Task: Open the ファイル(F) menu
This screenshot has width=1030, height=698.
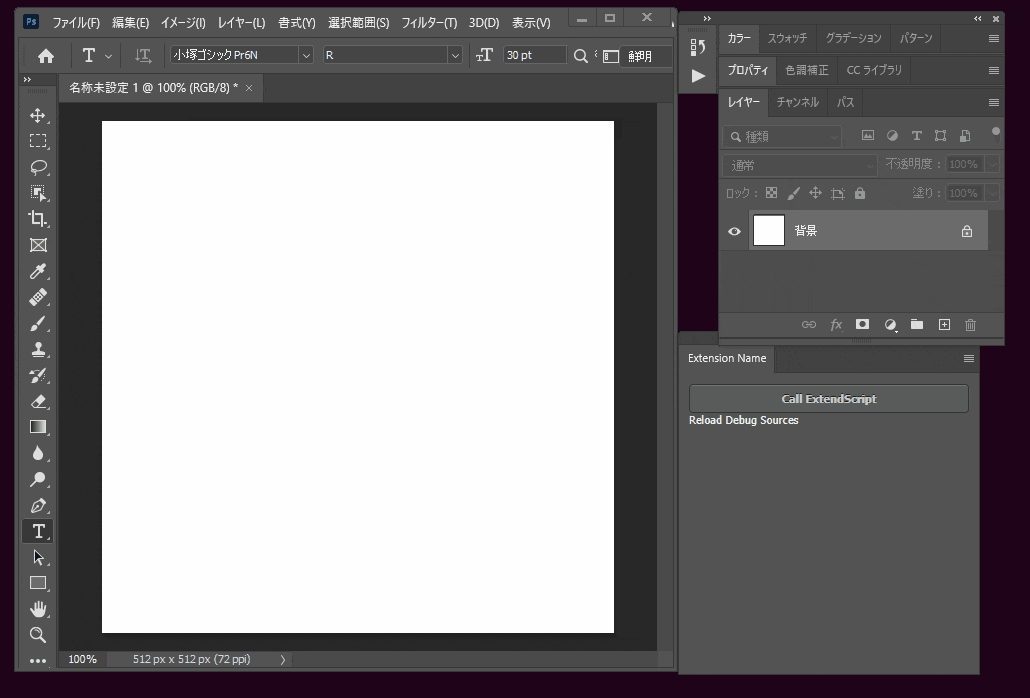Action: 76,23
